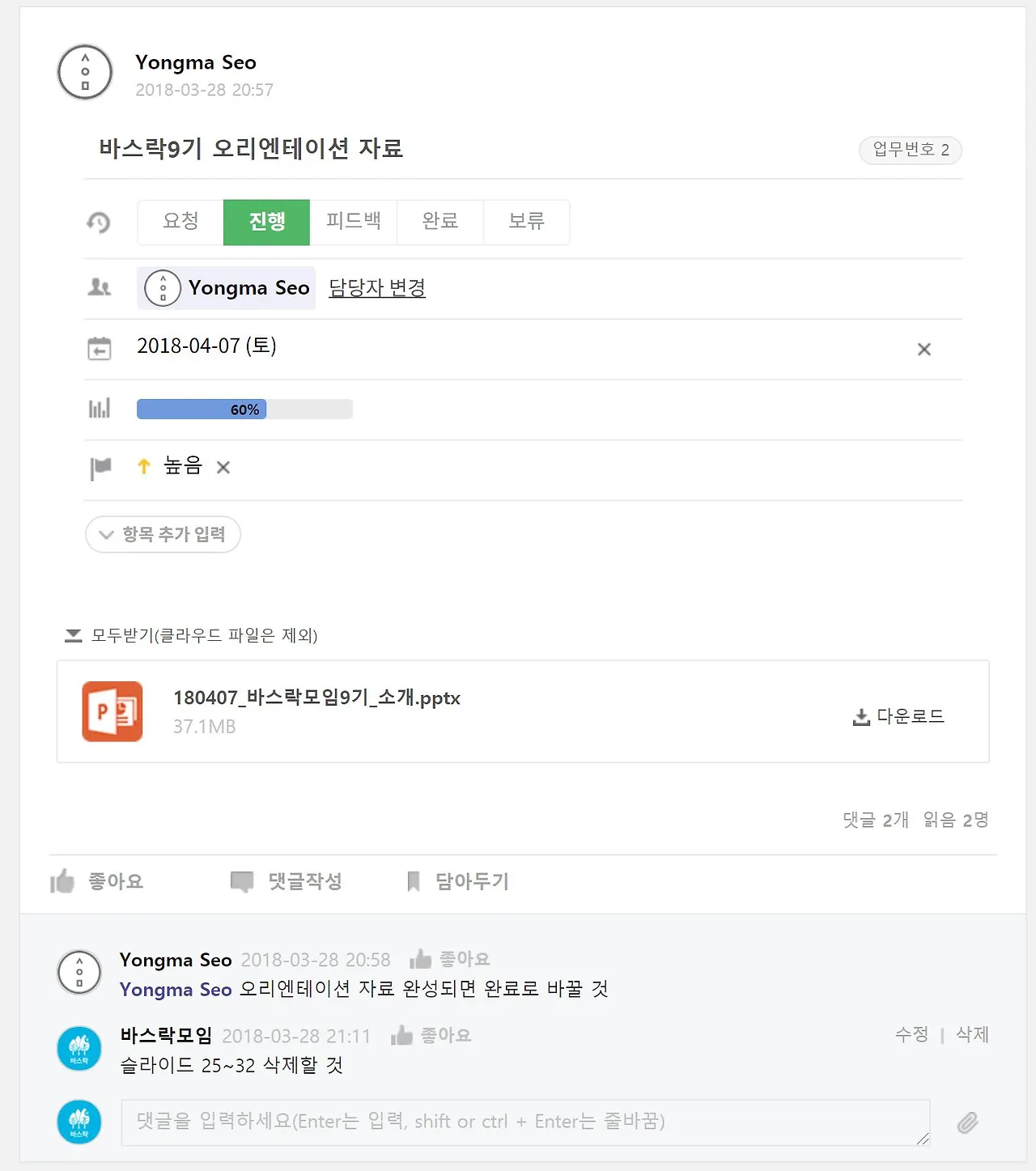Click the paperclip attach file icon

point(968,1122)
